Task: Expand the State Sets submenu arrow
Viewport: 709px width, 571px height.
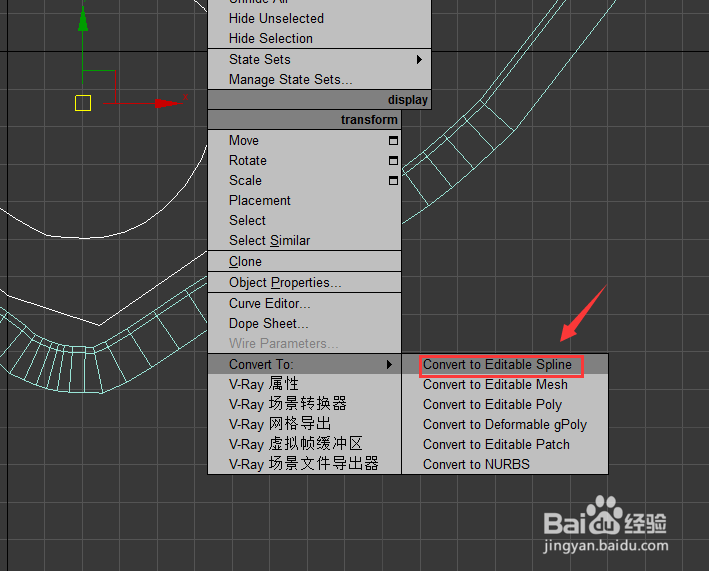Action: [x=419, y=59]
